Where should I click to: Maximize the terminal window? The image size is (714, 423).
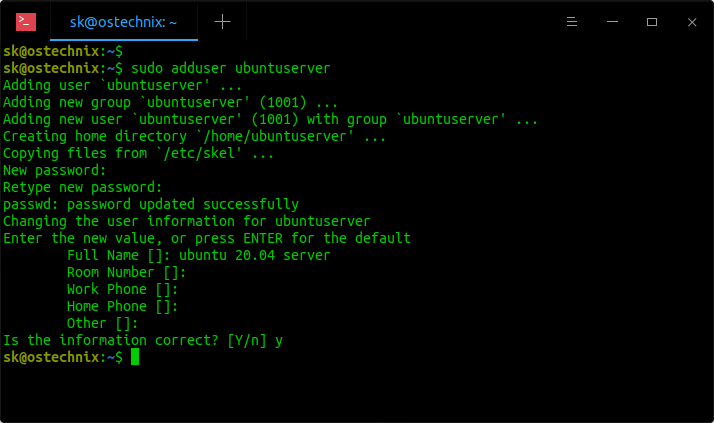pos(652,22)
